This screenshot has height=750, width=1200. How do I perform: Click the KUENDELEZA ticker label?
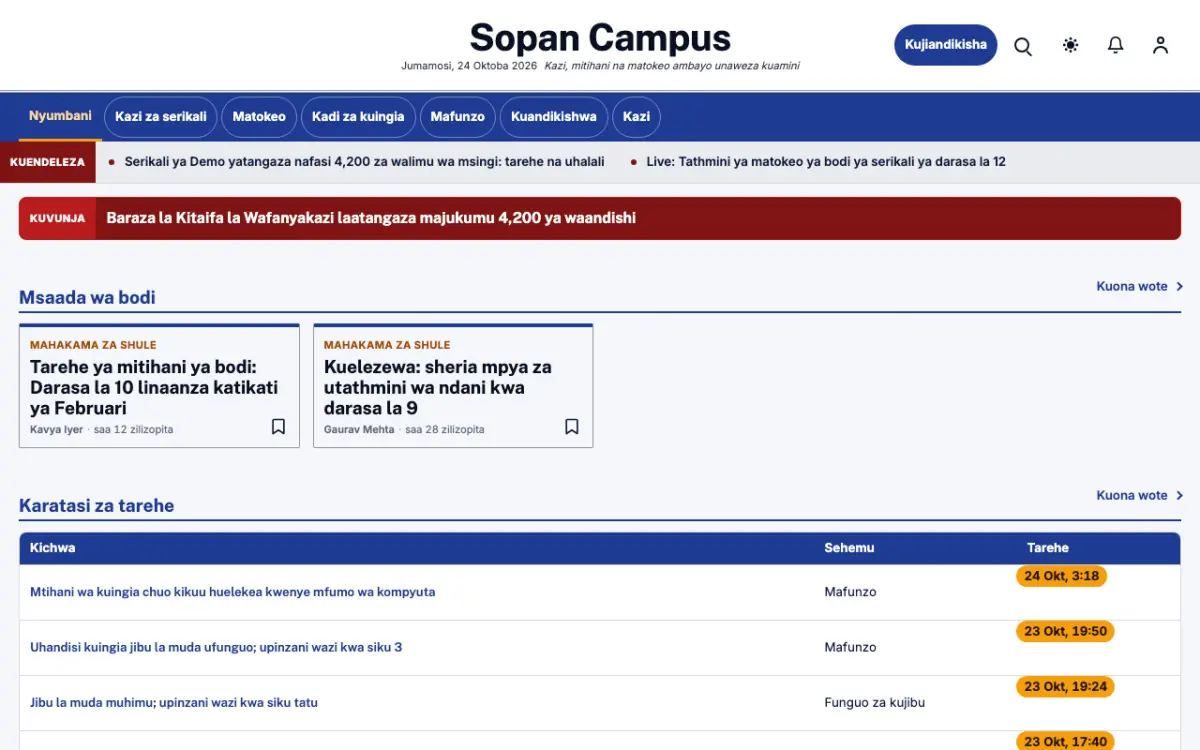(47, 162)
